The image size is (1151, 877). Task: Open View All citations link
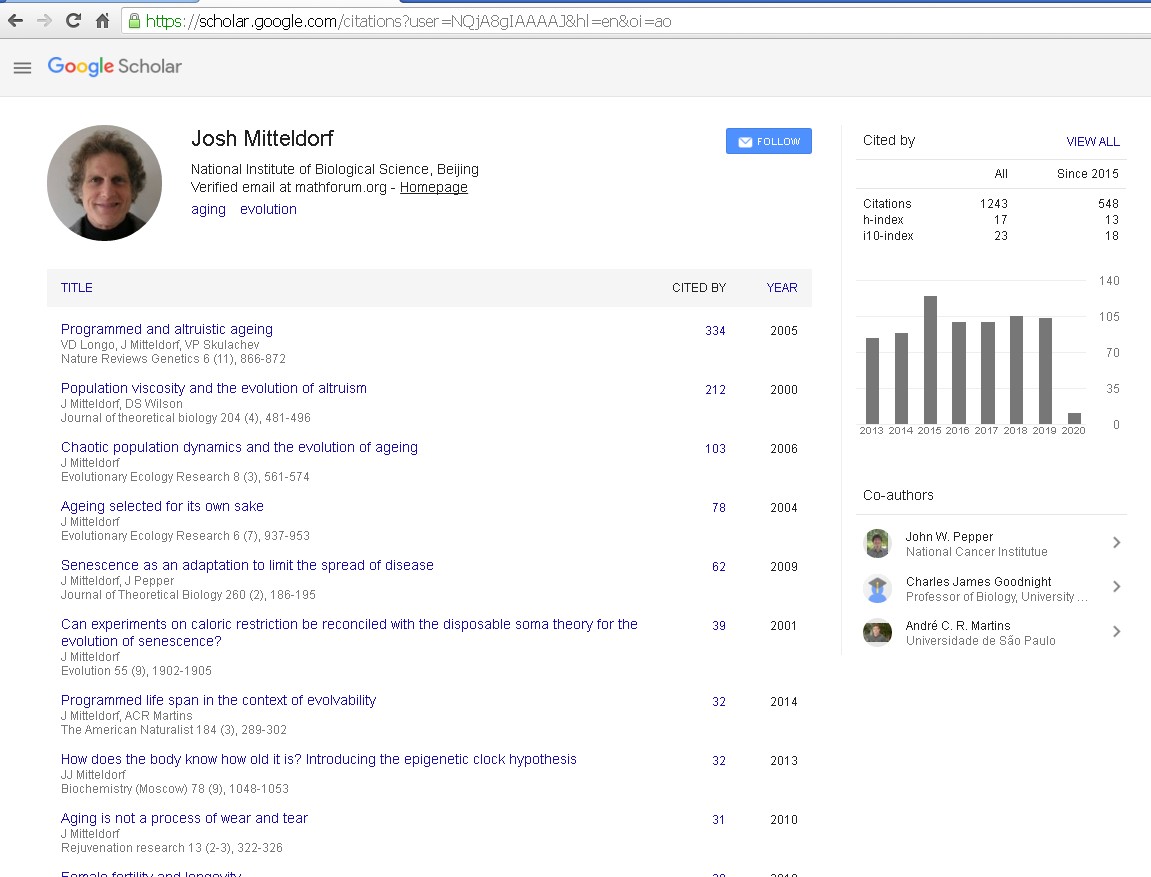tap(1092, 142)
